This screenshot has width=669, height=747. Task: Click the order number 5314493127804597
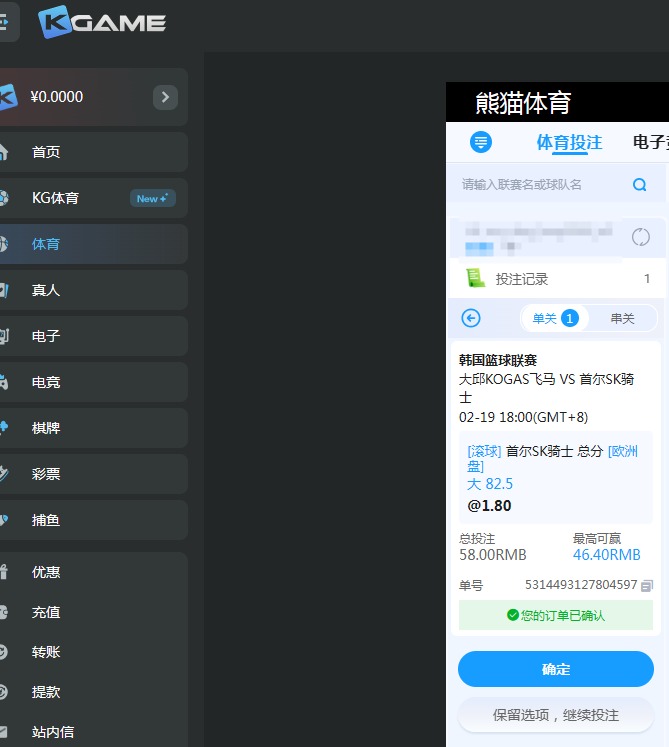click(x=581, y=585)
